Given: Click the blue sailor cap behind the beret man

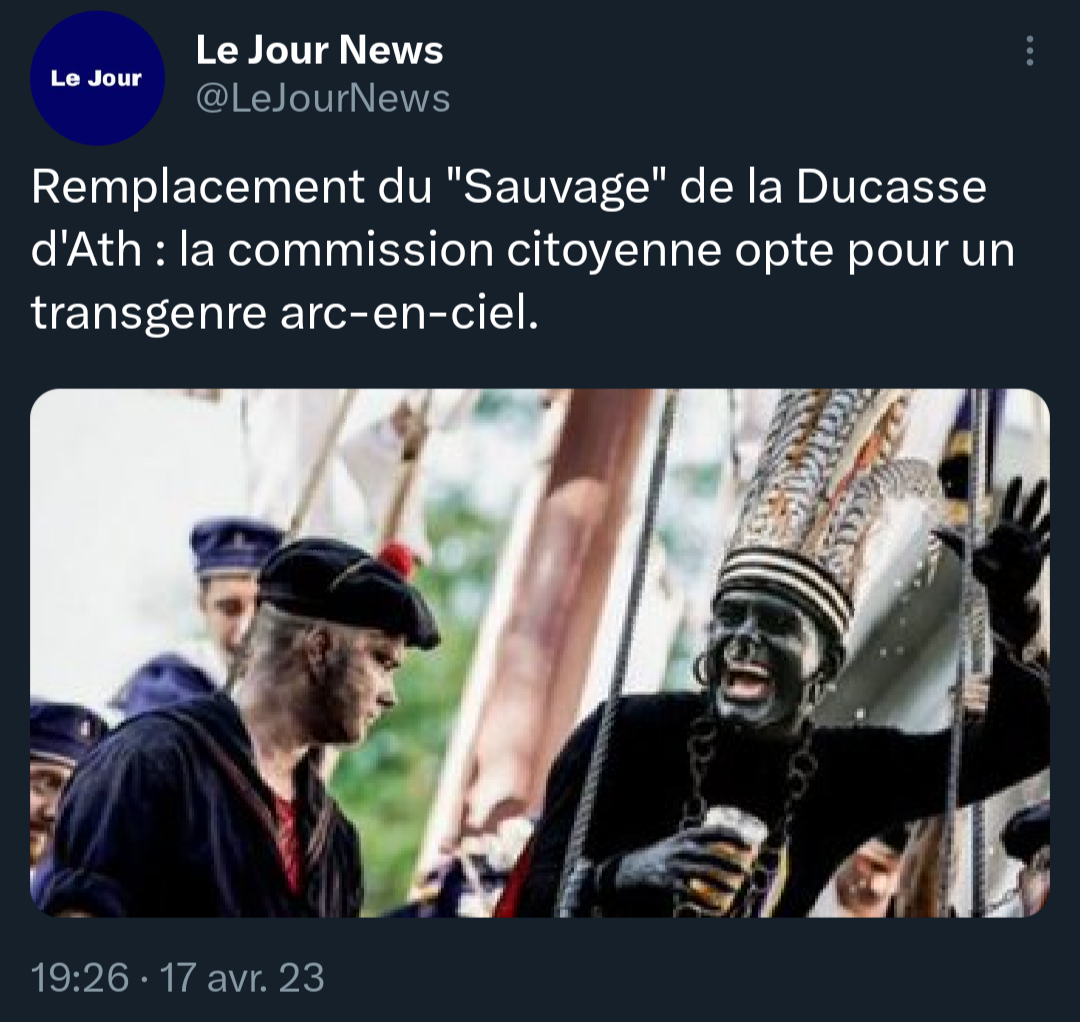Looking at the screenshot, I should point(234,545).
